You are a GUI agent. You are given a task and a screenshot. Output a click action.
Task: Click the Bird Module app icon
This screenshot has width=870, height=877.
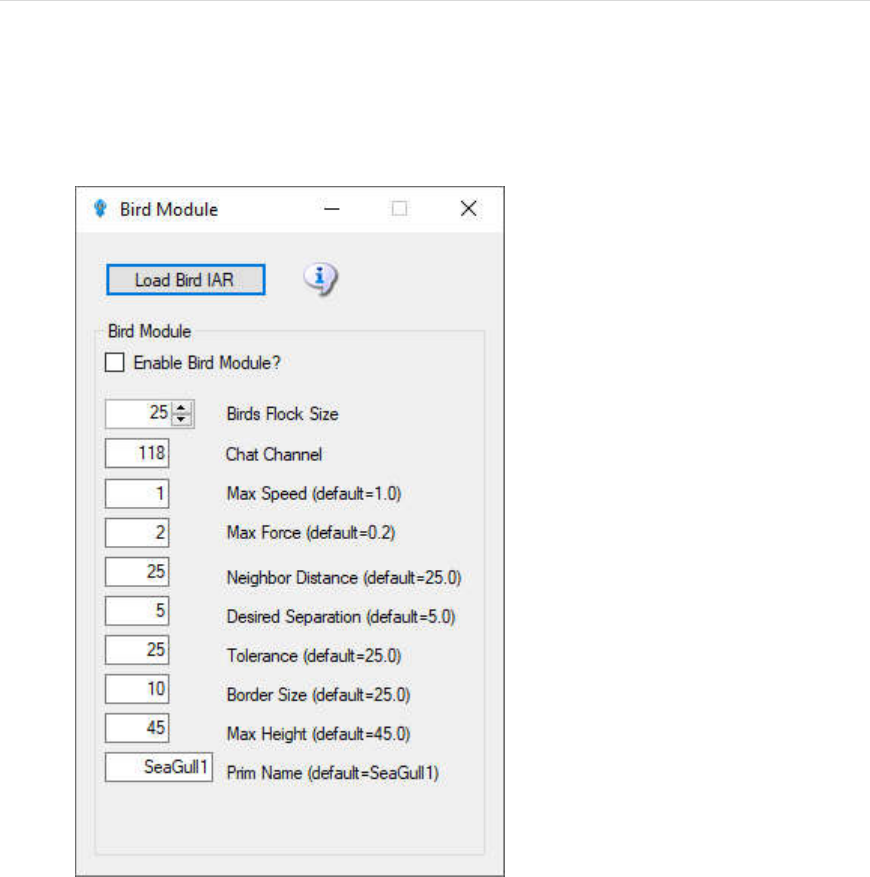[x=100, y=209]
